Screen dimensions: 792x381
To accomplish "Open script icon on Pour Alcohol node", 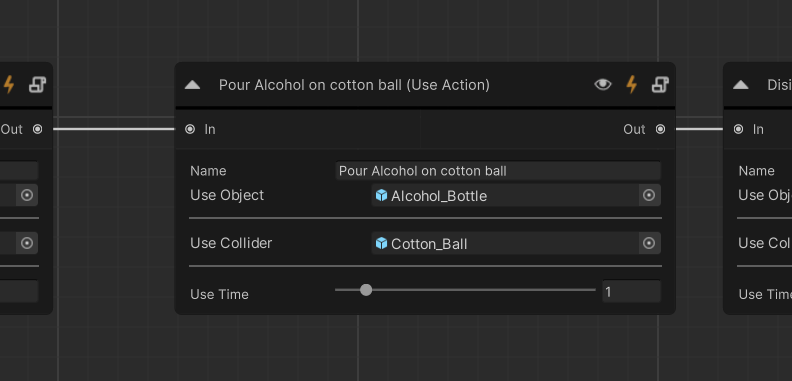I will (660, 84).
